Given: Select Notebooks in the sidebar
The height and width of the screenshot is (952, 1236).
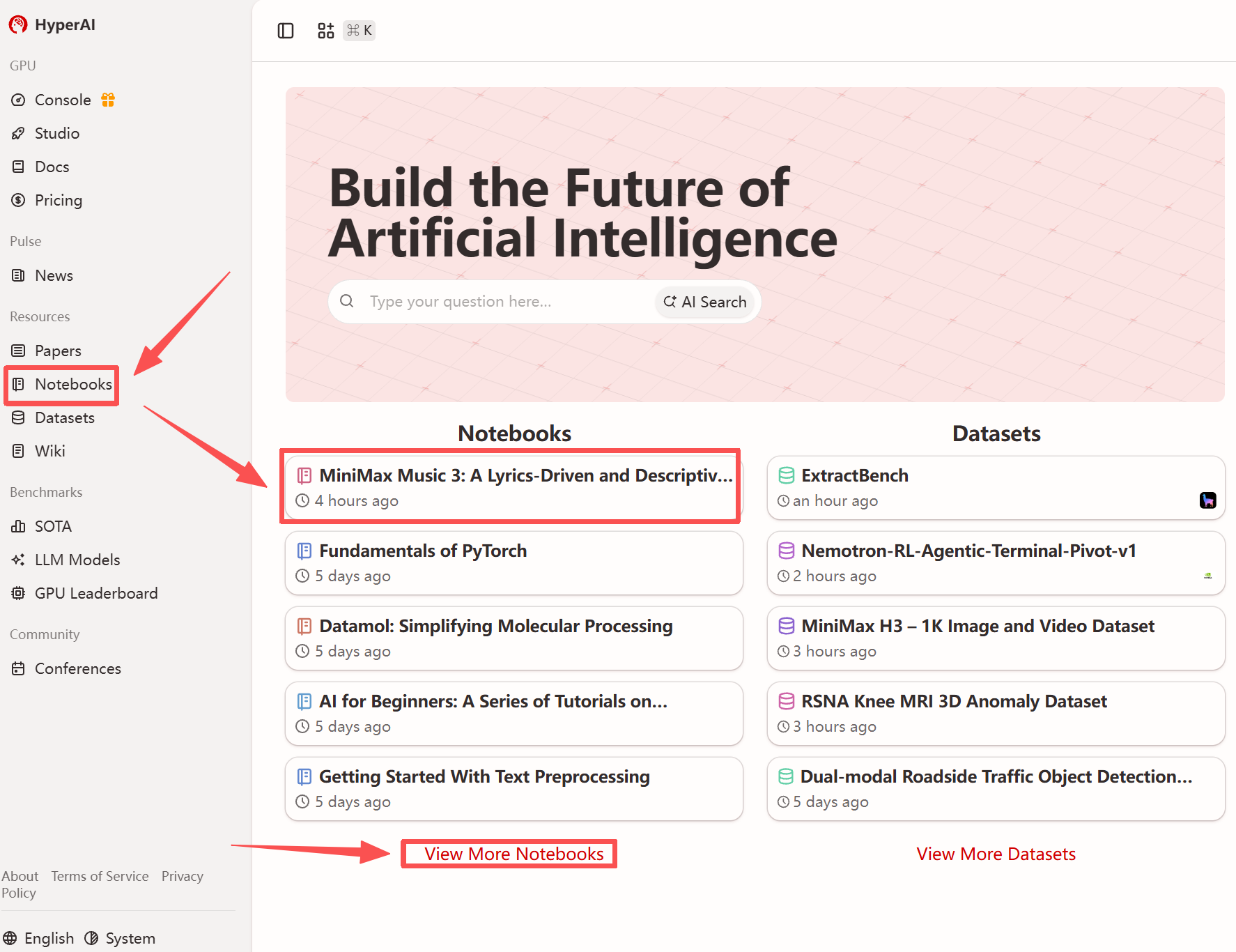Looking at the screenshot, I should (62, 384).
